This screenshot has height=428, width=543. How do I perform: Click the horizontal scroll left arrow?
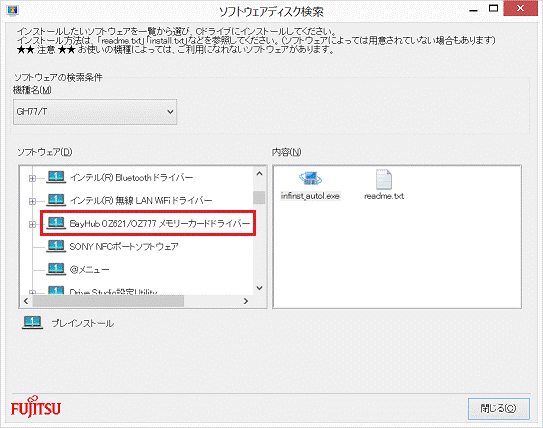click(x=26, y=301)
